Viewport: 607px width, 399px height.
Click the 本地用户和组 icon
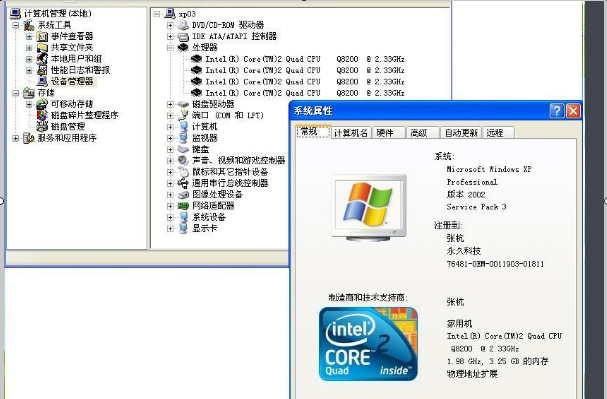tap(42, 59)
